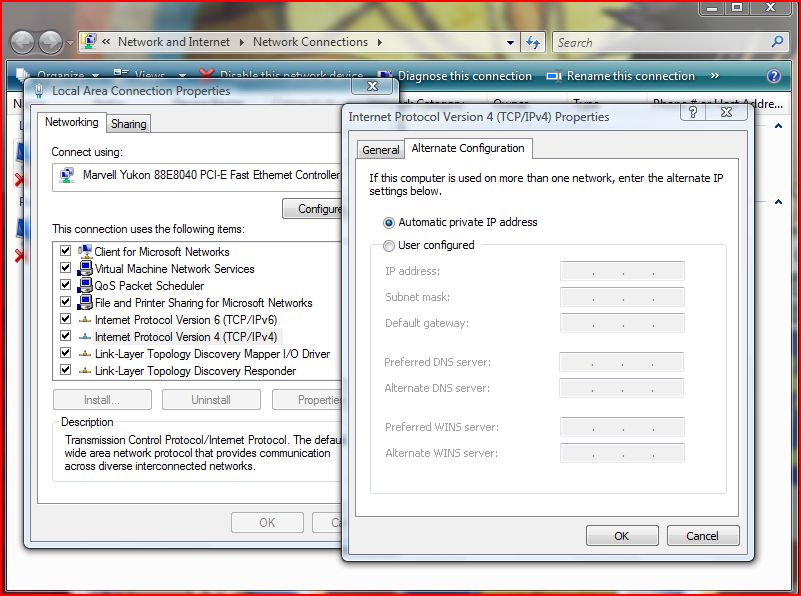Show more toolbar commands chevron
Image resolution: width=801 pixels, height=596 pixels.
(715, 76)
